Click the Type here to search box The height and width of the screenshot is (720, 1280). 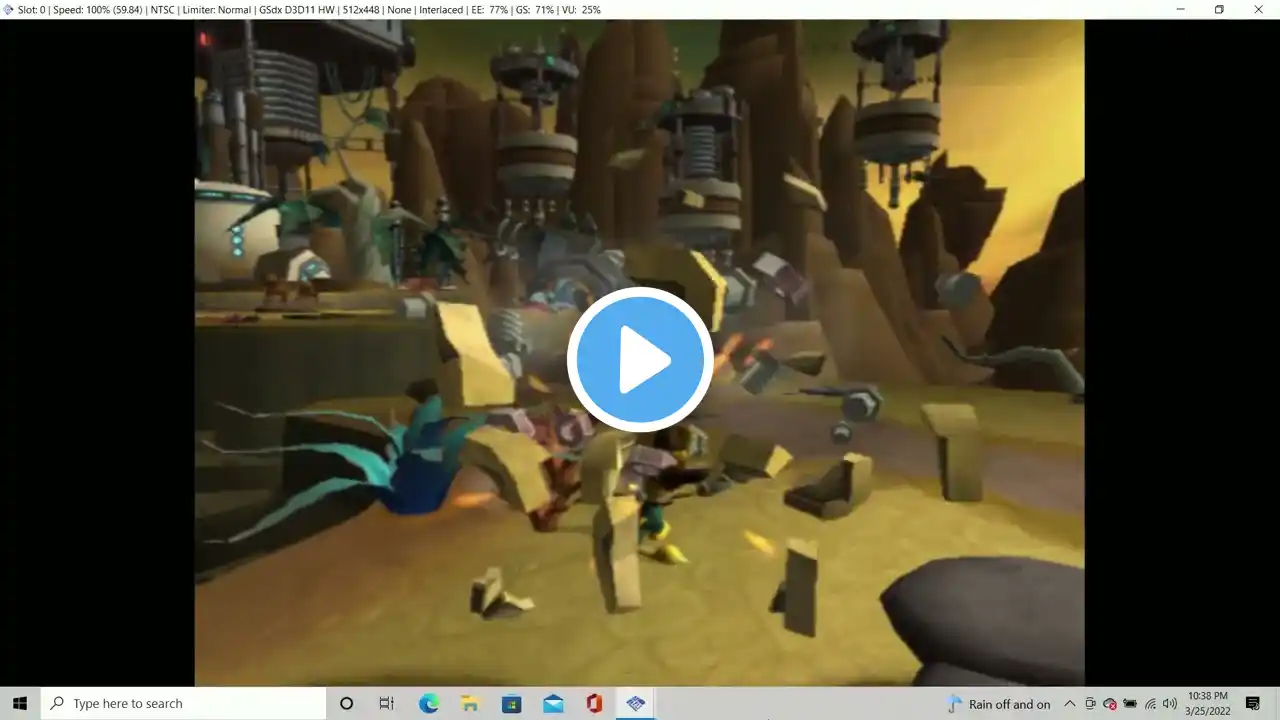[x=184, y=704]
